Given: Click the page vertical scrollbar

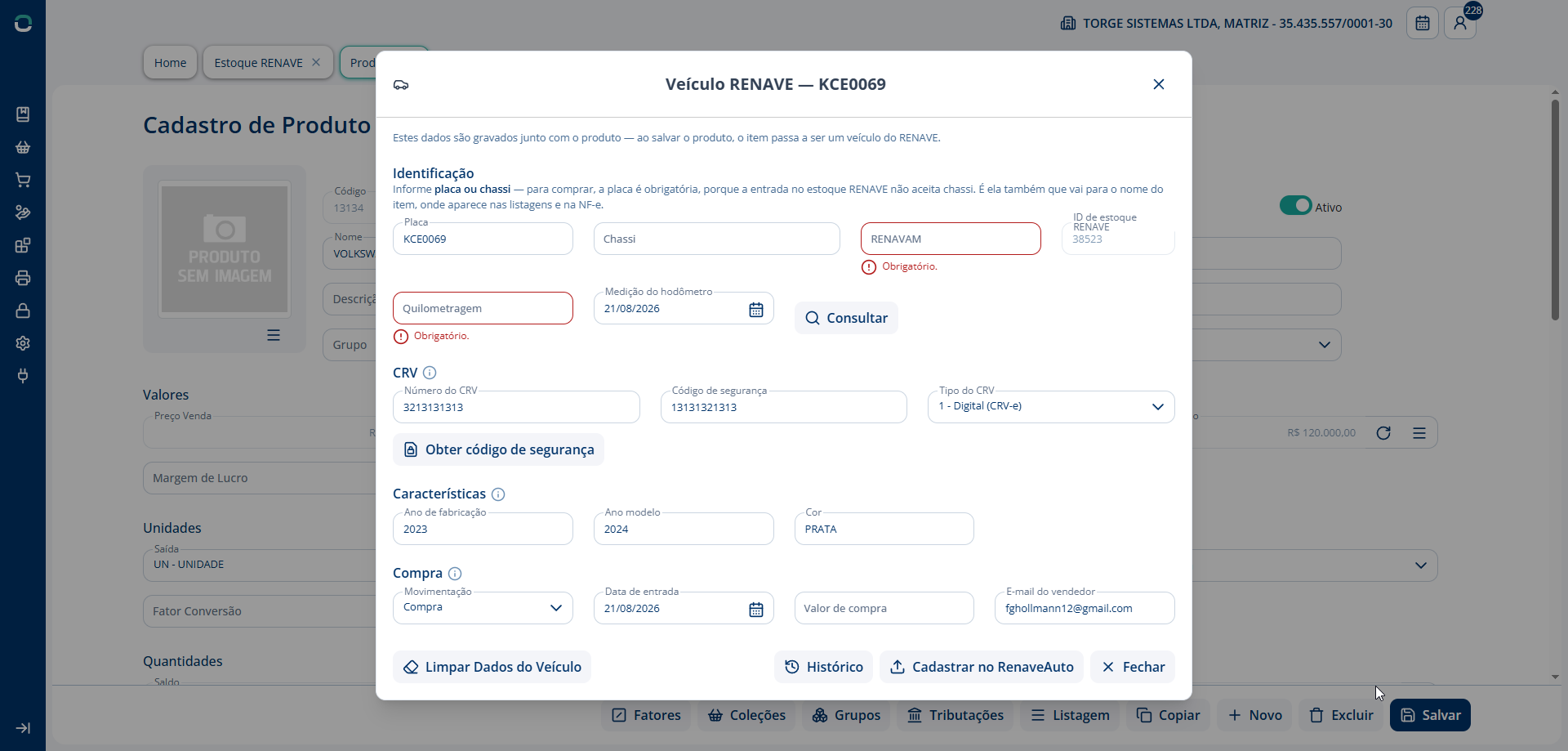Looking at the screenshot, I should pos(1555,209).
